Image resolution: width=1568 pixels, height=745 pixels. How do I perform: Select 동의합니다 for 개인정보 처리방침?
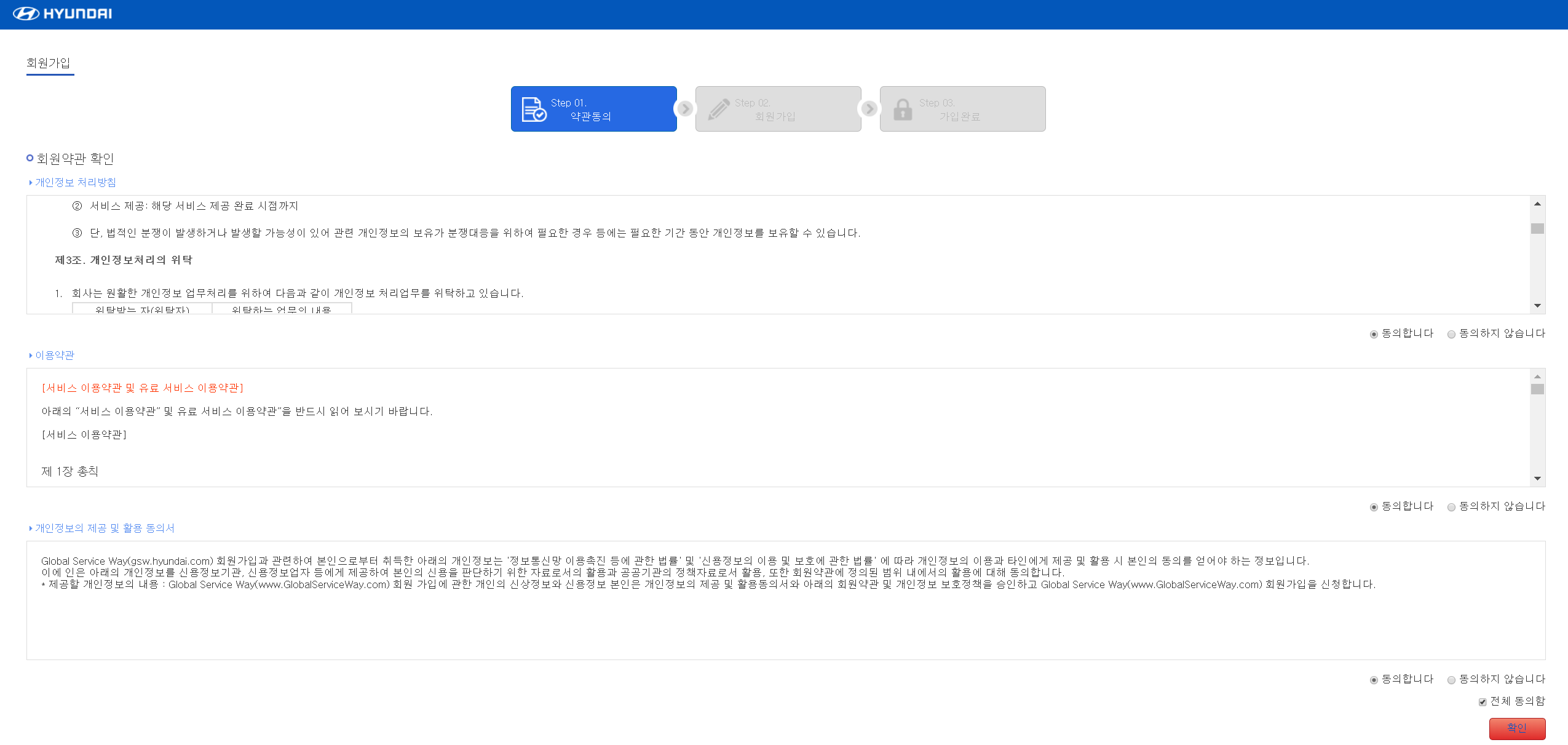point(1374,334)
